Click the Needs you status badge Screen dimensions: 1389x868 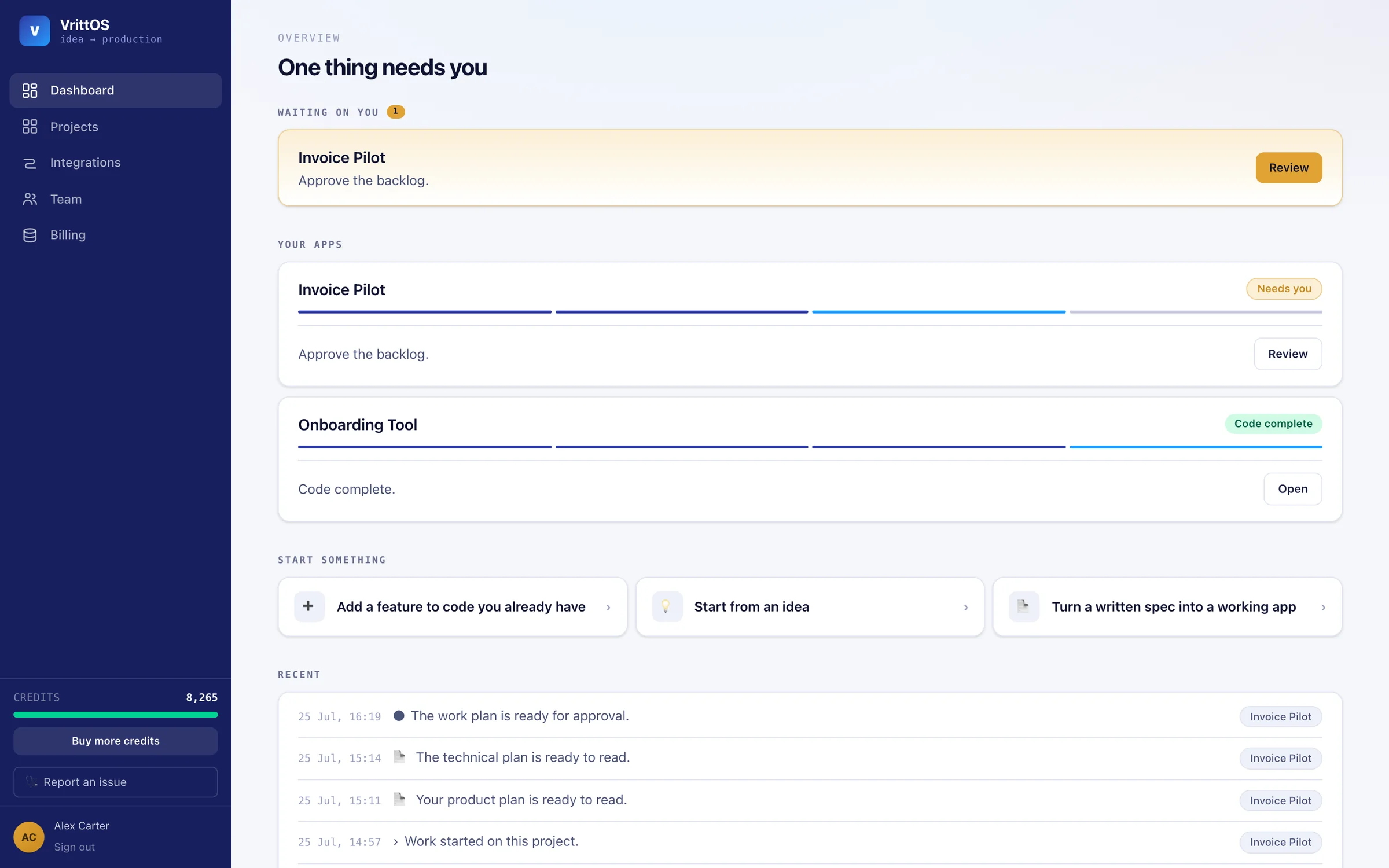click(x=1284, y=289)
